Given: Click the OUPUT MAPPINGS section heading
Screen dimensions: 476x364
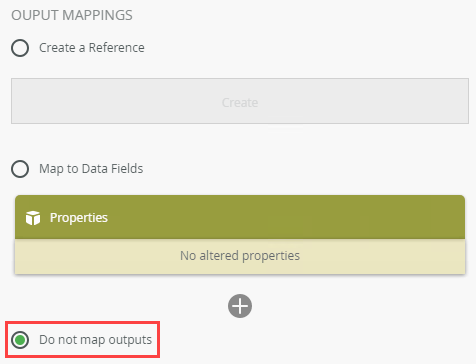Looking at the screenshot, I should 72,15.
